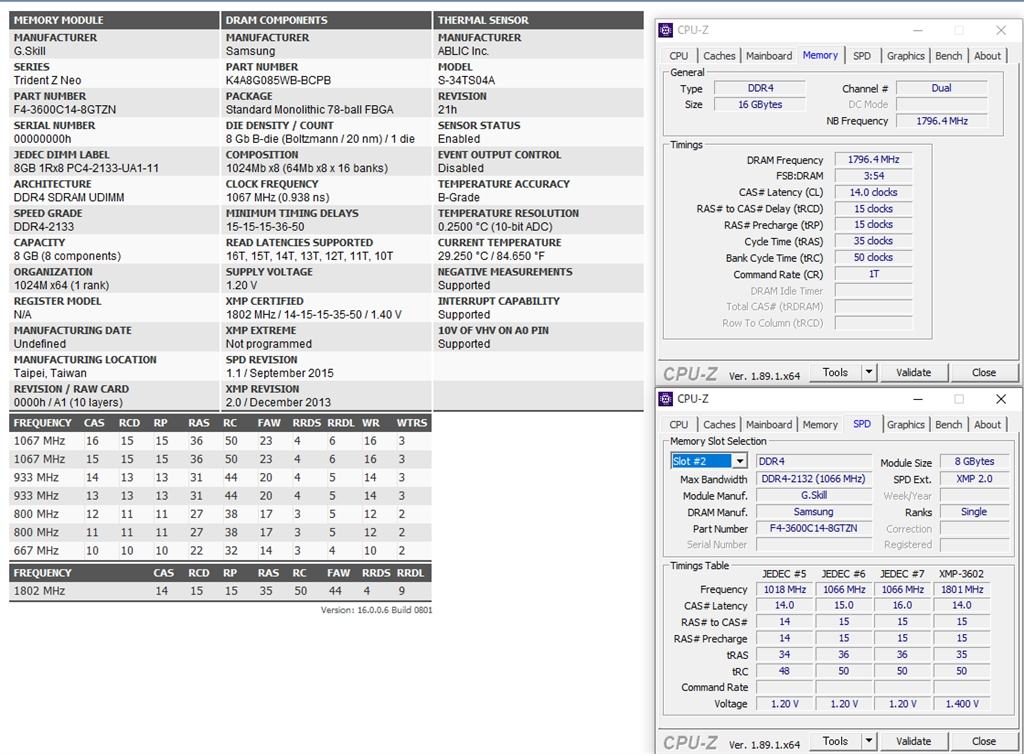This screenshot has width=1024, height=754.
Task: Click Tools button in lower CPU-Z window
Action: pos(835,742)
